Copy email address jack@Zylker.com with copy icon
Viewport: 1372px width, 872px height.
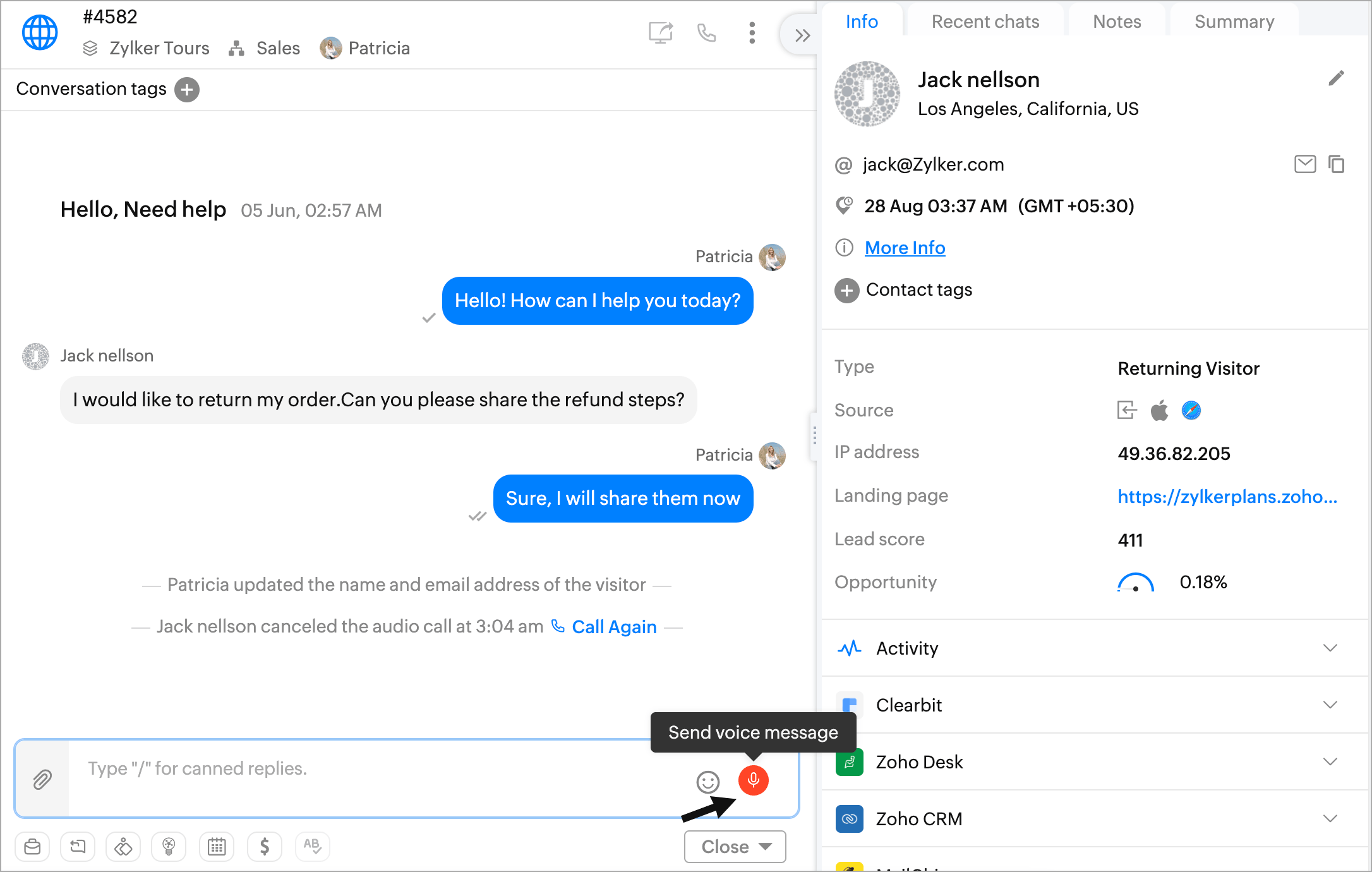(1336, 164)
